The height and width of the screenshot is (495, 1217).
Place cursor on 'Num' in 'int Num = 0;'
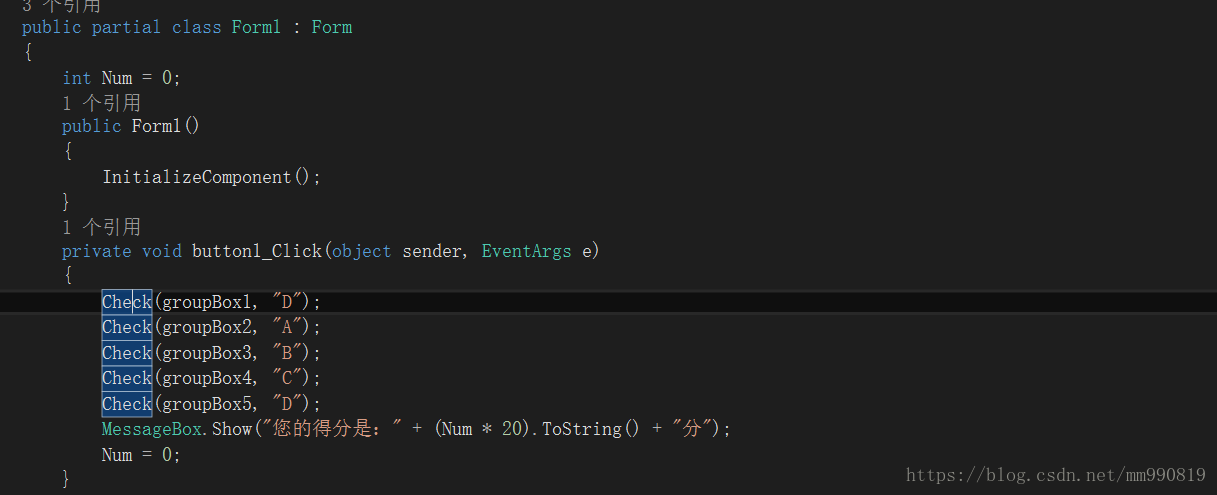point(117,78)
